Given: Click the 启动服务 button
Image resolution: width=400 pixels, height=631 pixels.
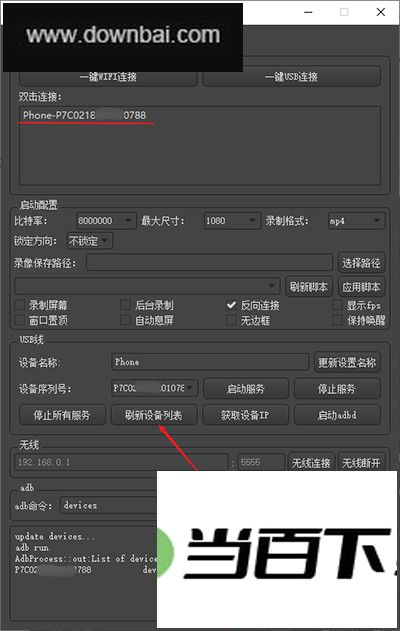Looking at the screenshot, I should click(245, 389).
